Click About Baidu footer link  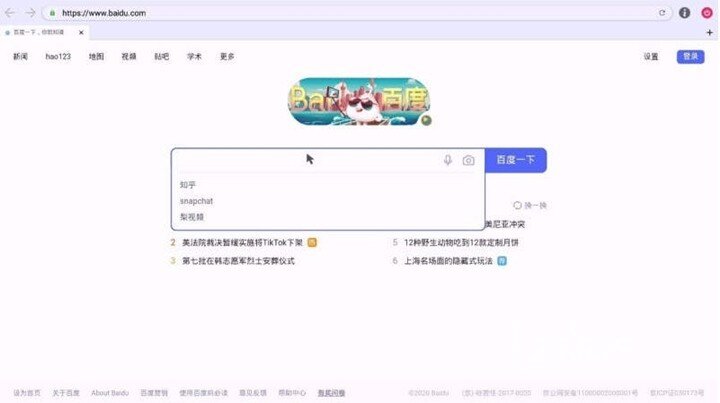point(110,393)
